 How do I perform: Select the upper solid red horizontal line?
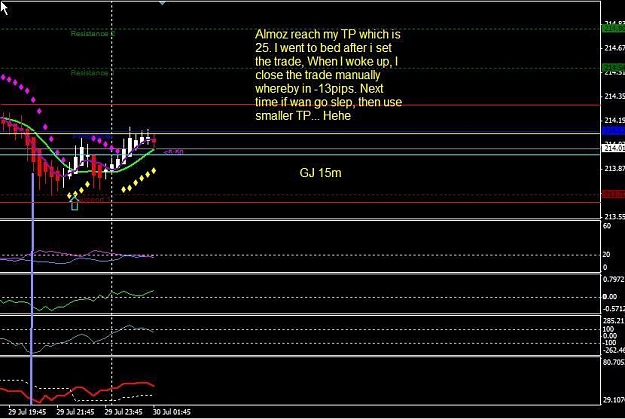tap(300, 105)
